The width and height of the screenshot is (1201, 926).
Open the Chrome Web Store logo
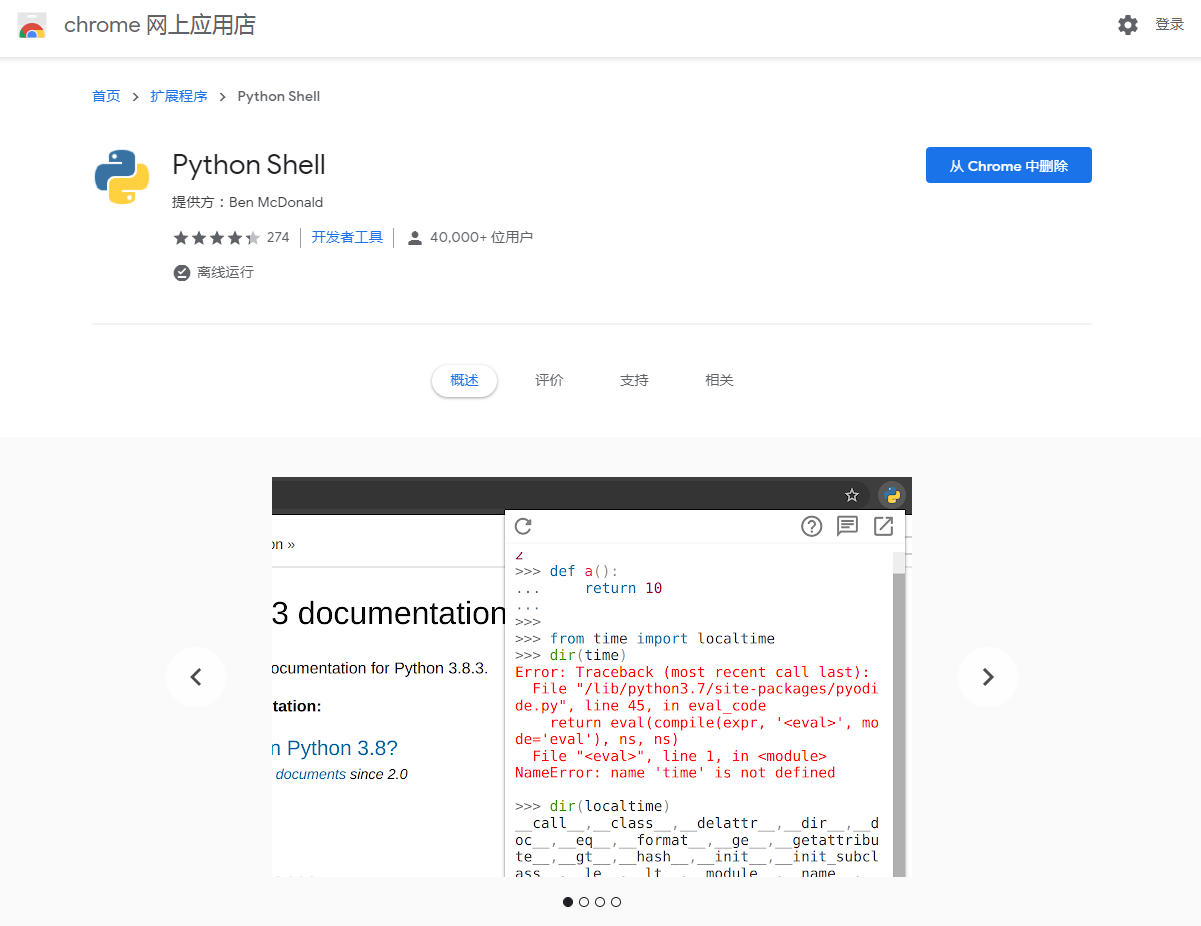tap(33, 25)
